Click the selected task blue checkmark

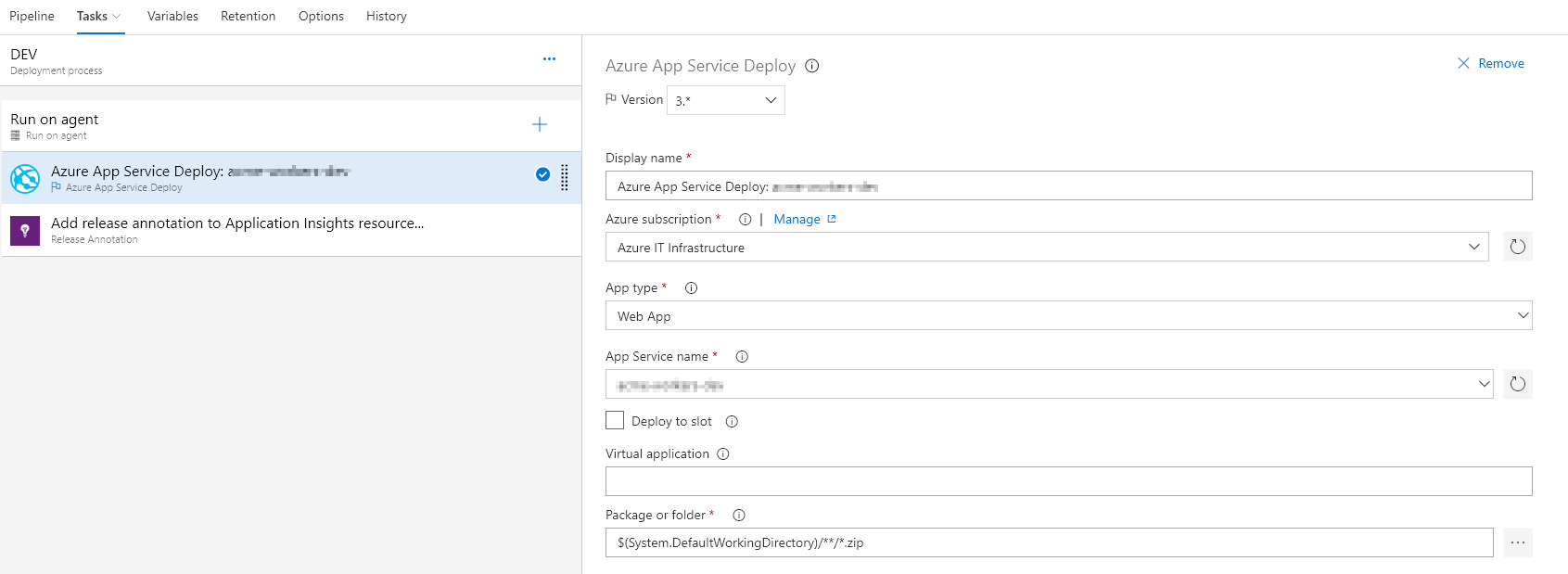542,174
